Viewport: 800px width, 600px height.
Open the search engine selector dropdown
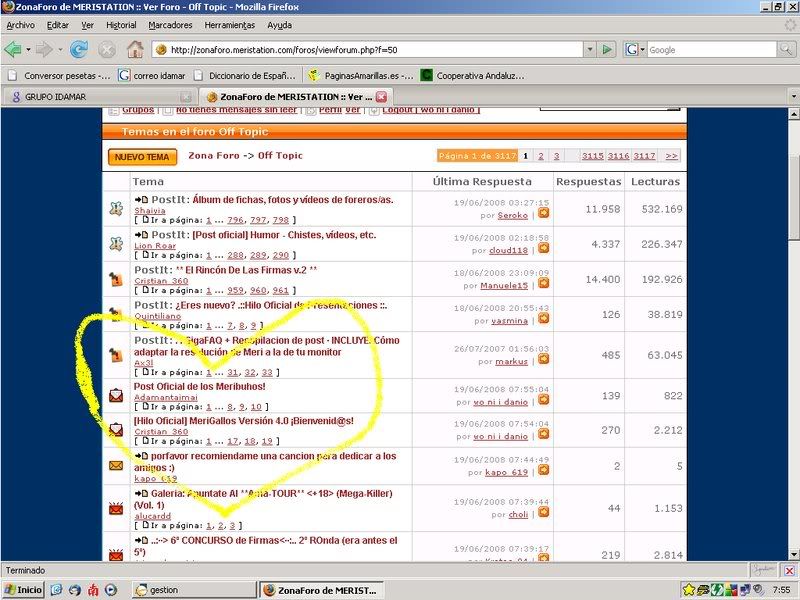click(x=636, y=49)
